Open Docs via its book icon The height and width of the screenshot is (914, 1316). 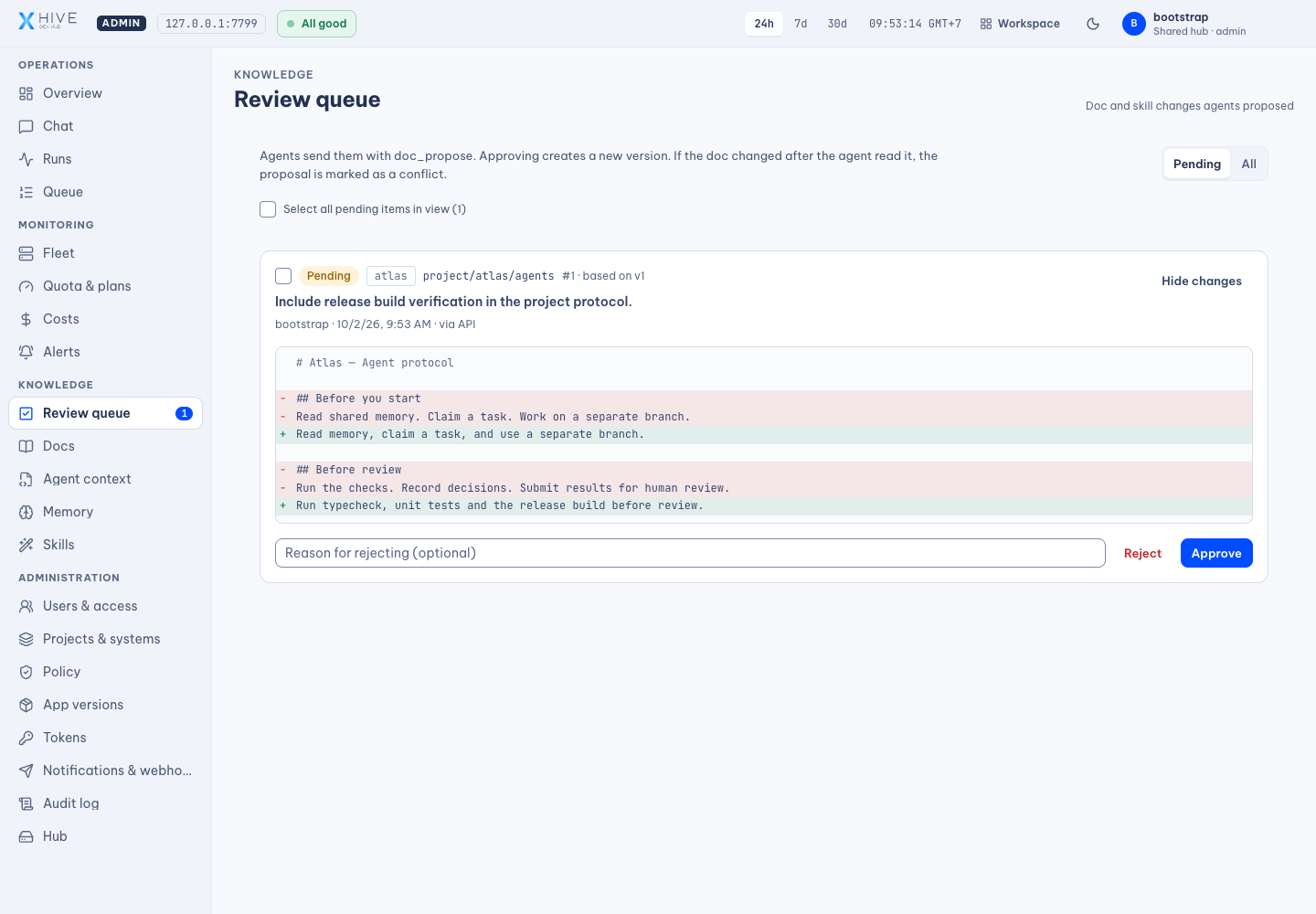[27, 446]
